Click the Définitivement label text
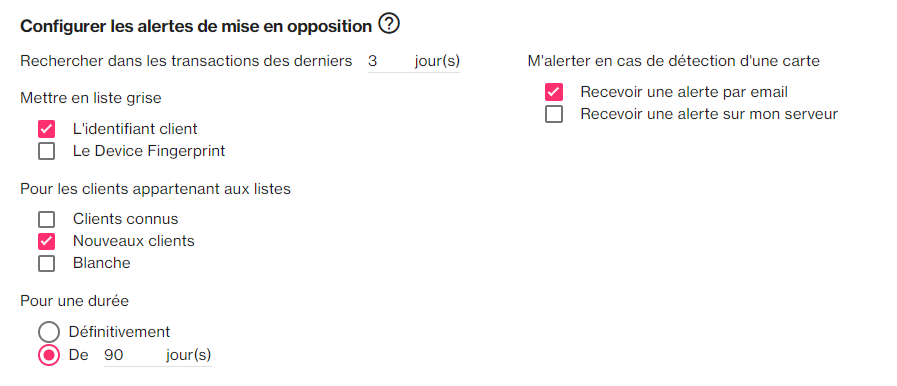 coord(120,332)
